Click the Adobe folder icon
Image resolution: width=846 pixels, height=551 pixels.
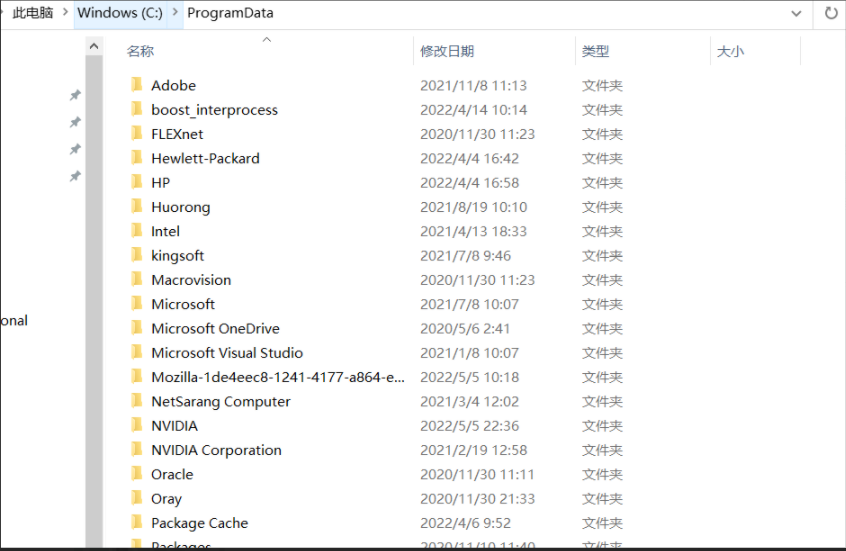(137, 85)
